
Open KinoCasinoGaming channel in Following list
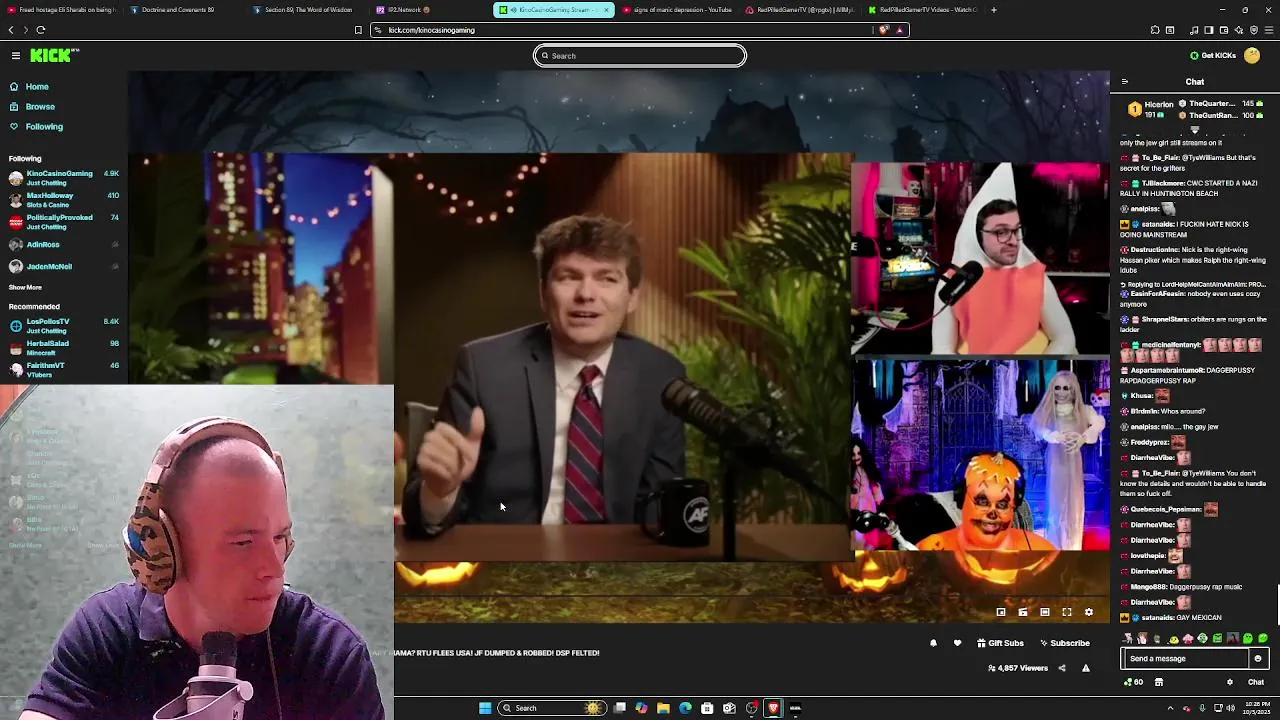64,178
